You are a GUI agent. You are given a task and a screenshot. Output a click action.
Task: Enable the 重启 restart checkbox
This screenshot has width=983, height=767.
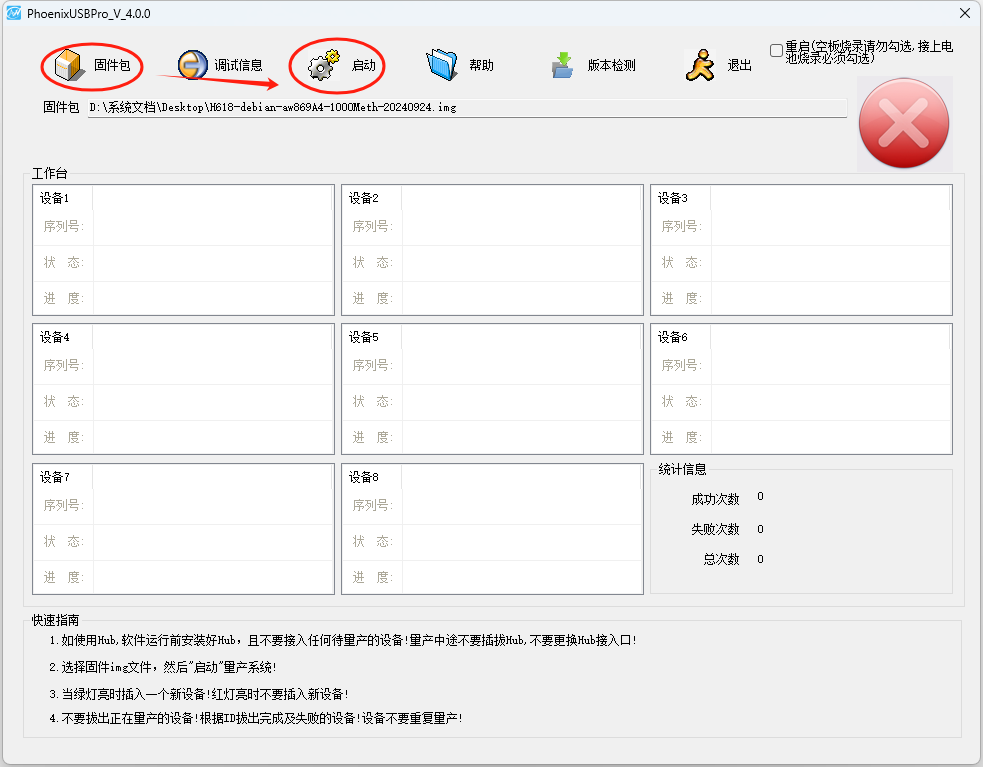click(x=777, y=48)
